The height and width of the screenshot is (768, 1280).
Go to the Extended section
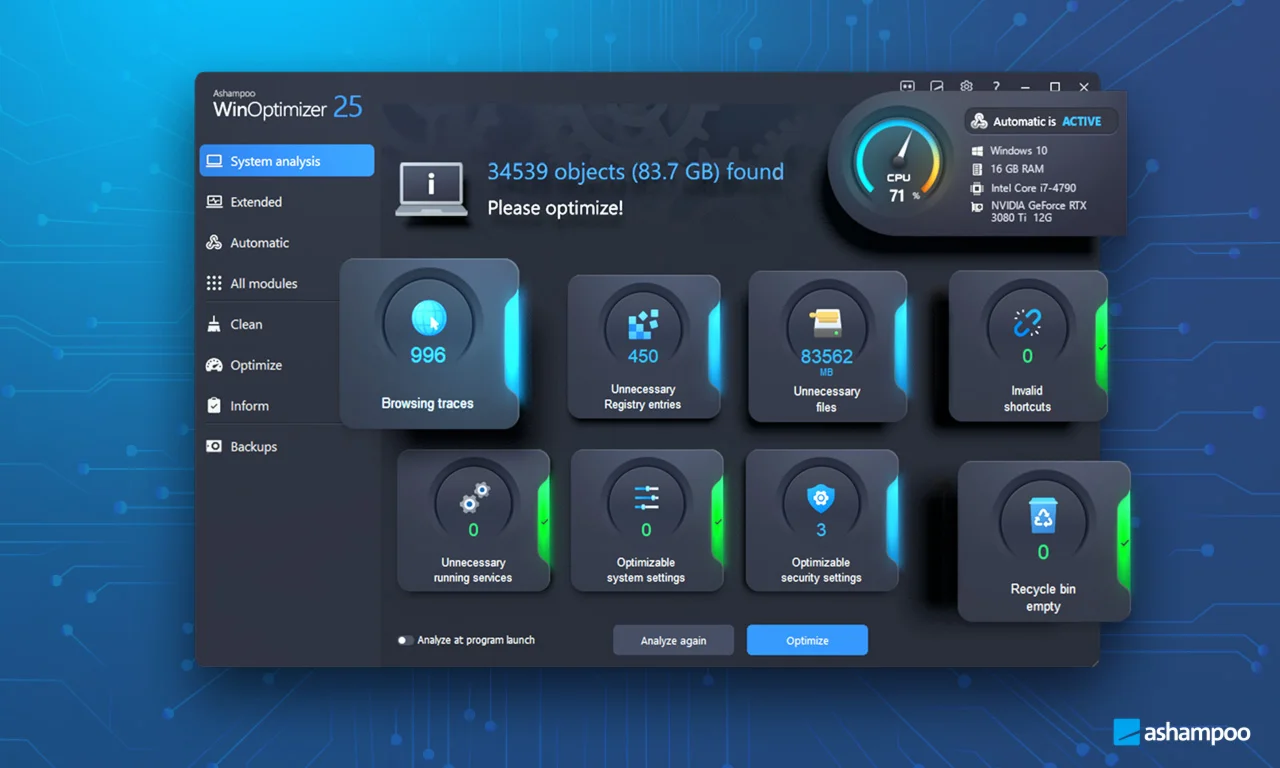(x=256, y=202)
